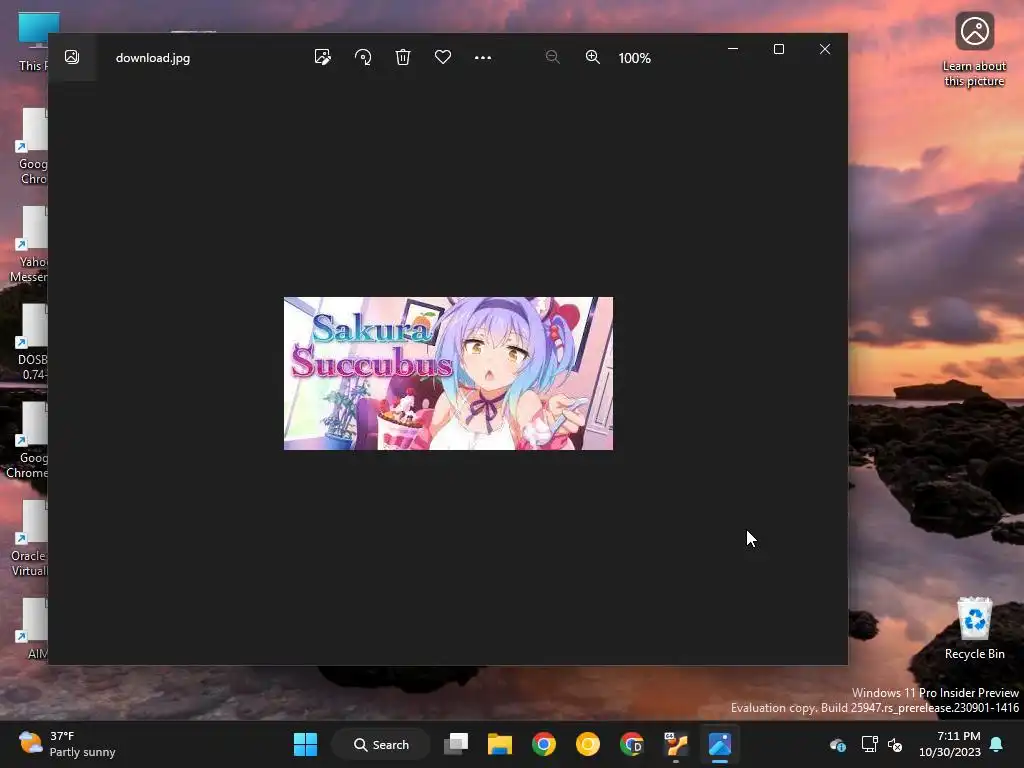
Task: Open Task View from the taskbar
Action: (x=456, y=744)
